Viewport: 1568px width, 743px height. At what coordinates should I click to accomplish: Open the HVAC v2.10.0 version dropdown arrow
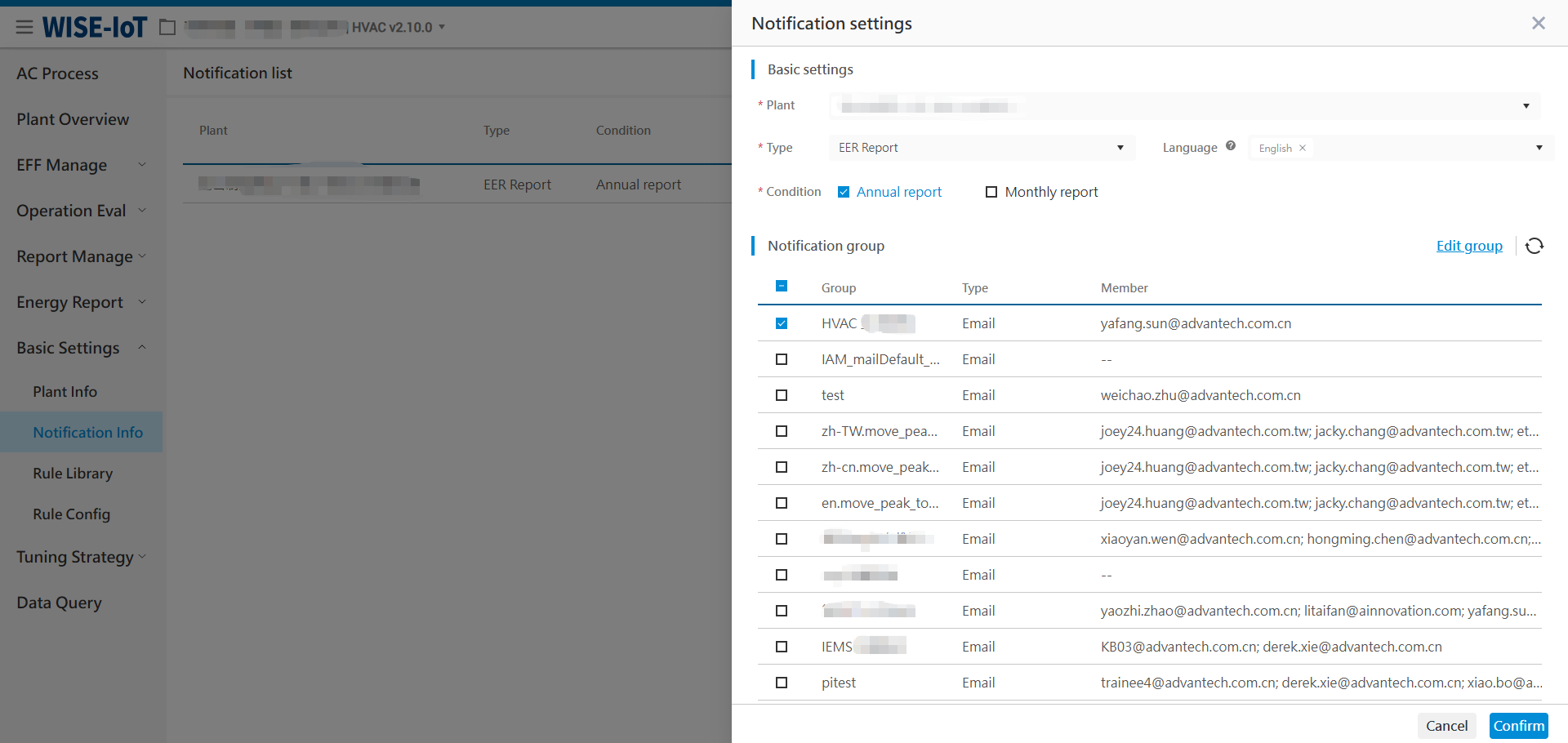click(x=442, y=27)
